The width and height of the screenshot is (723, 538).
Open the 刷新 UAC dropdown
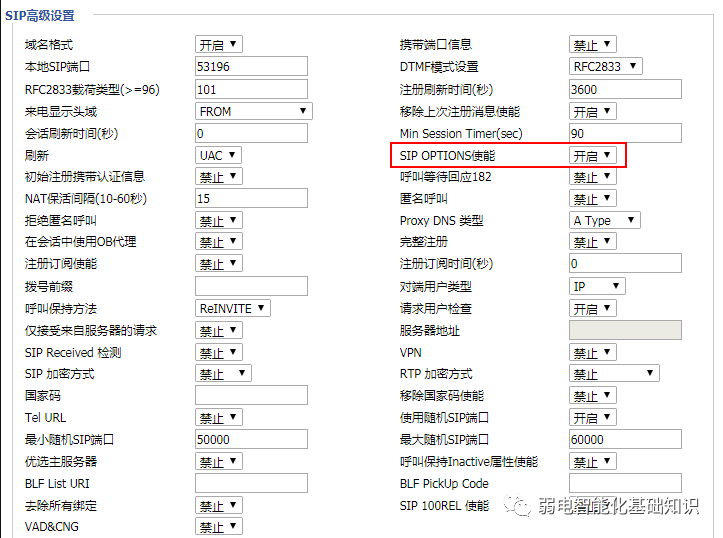[x=218, y=155]
